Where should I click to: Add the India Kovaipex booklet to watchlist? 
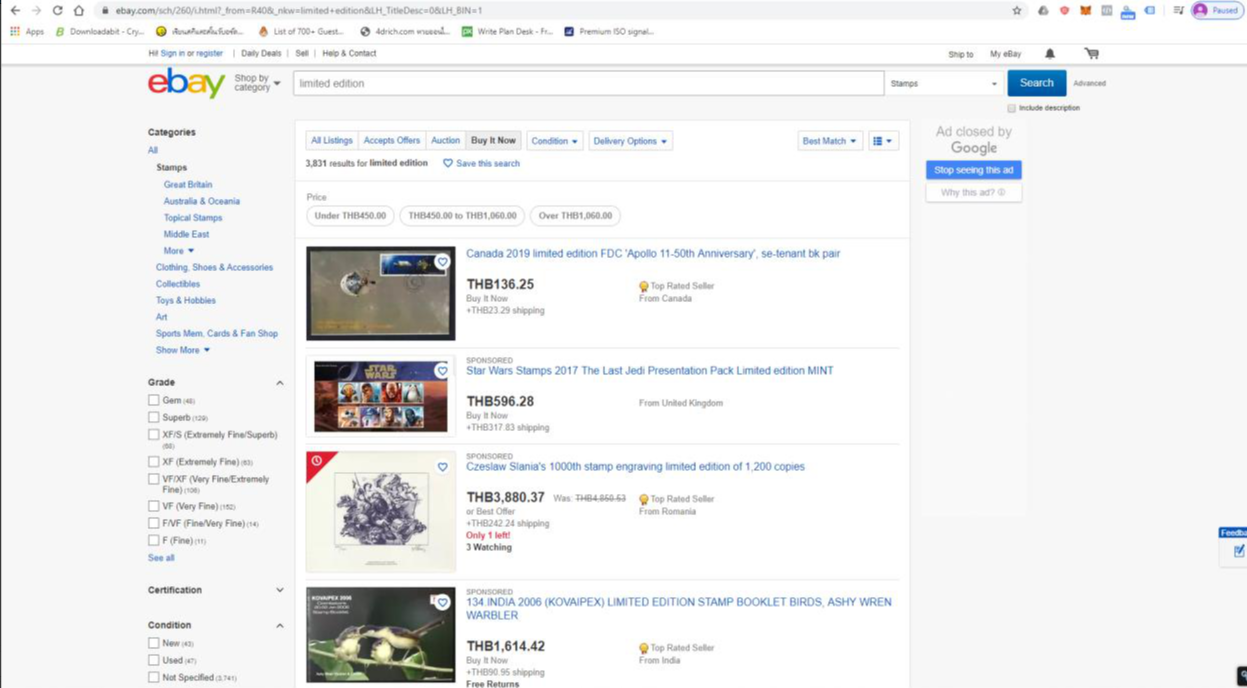442,602
